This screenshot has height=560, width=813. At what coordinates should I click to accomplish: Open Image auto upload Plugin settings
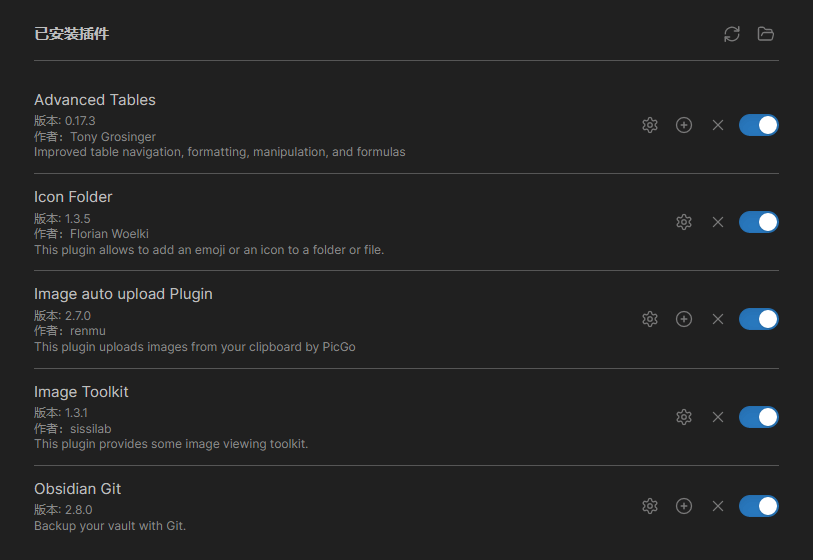[650, 319]
